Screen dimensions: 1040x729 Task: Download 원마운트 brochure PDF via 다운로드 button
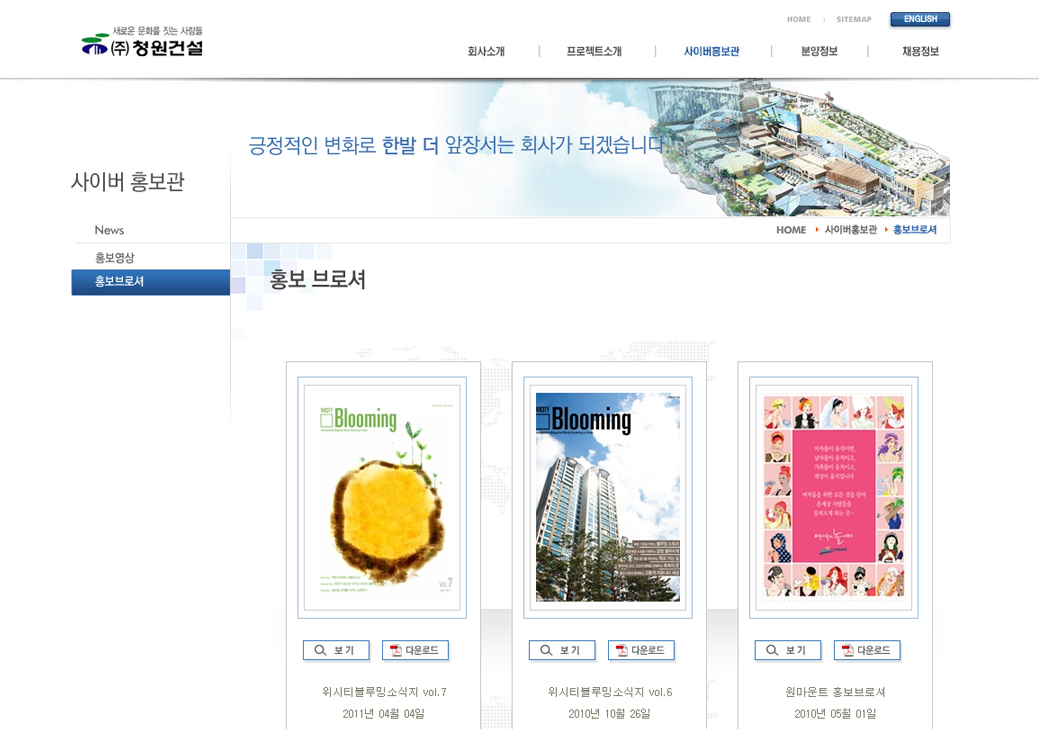coord(867,650)
